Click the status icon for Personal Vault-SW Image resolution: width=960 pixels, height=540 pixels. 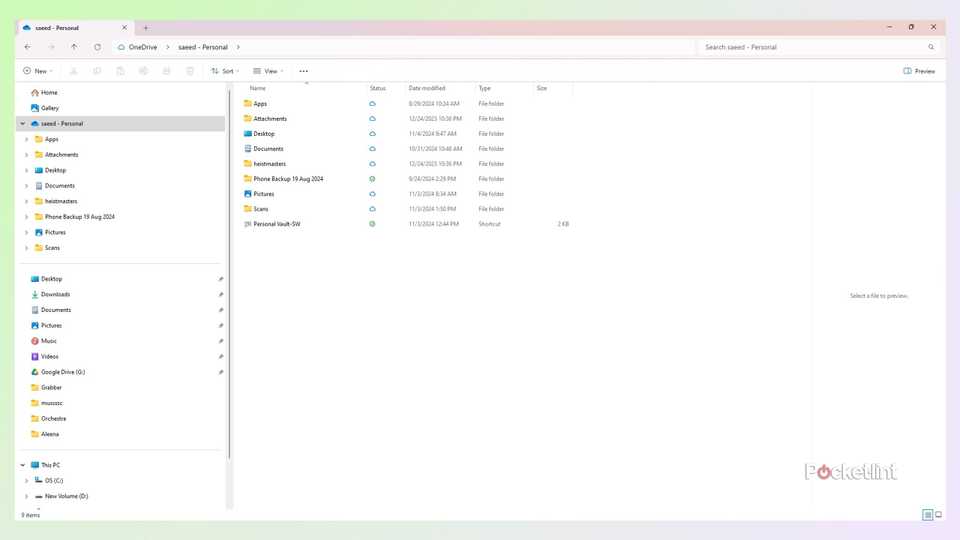(x=372, y=224)
